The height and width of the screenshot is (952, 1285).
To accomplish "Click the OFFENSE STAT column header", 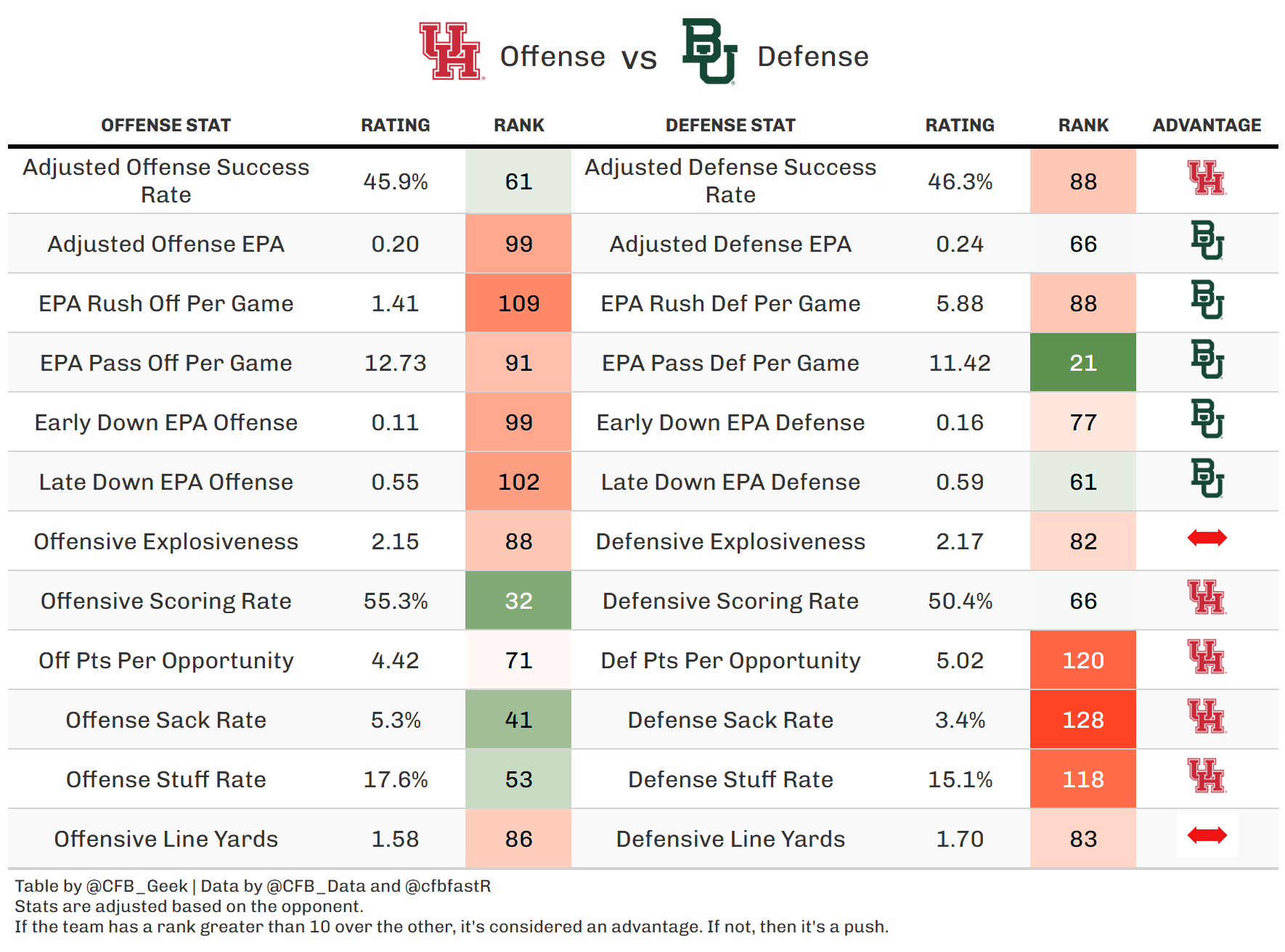I will coord(166,126).
